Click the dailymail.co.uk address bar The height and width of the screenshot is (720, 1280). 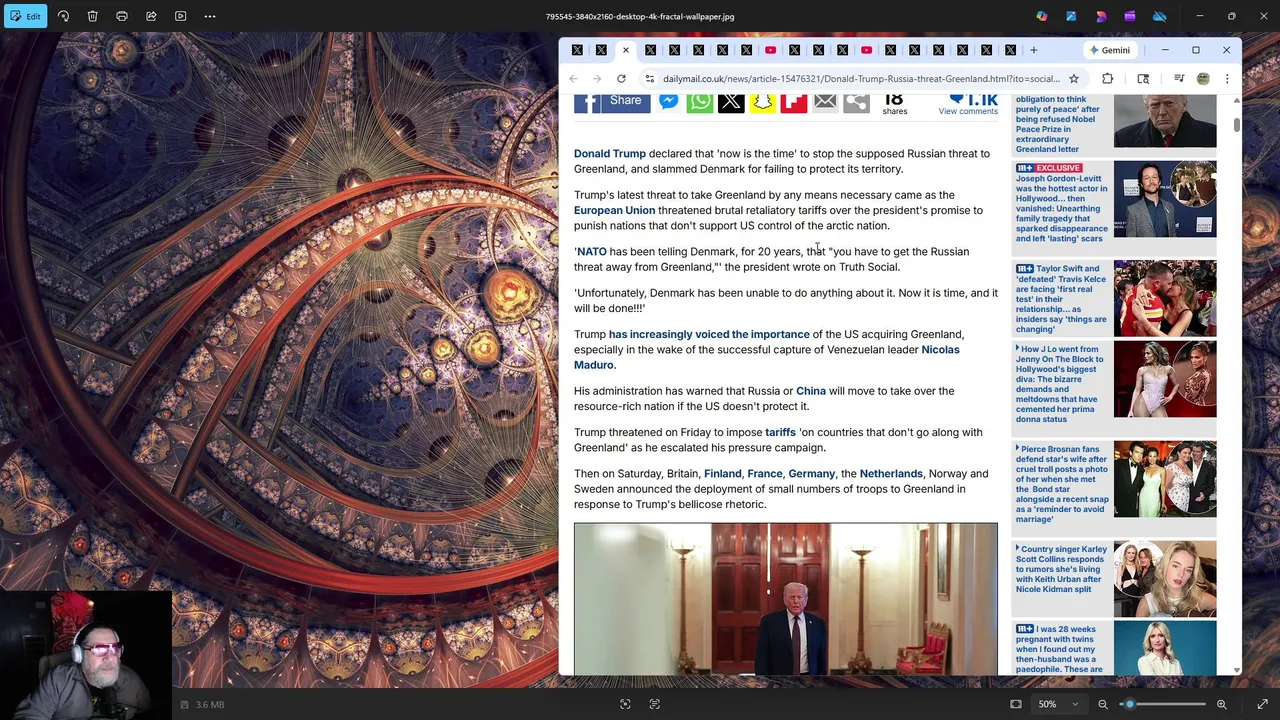(861, 78)
